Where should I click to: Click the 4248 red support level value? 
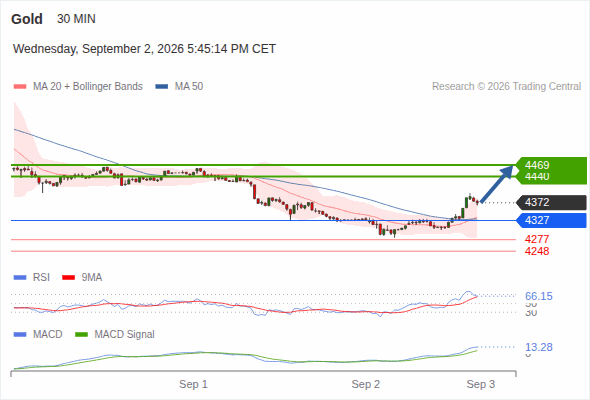(537, 251)
